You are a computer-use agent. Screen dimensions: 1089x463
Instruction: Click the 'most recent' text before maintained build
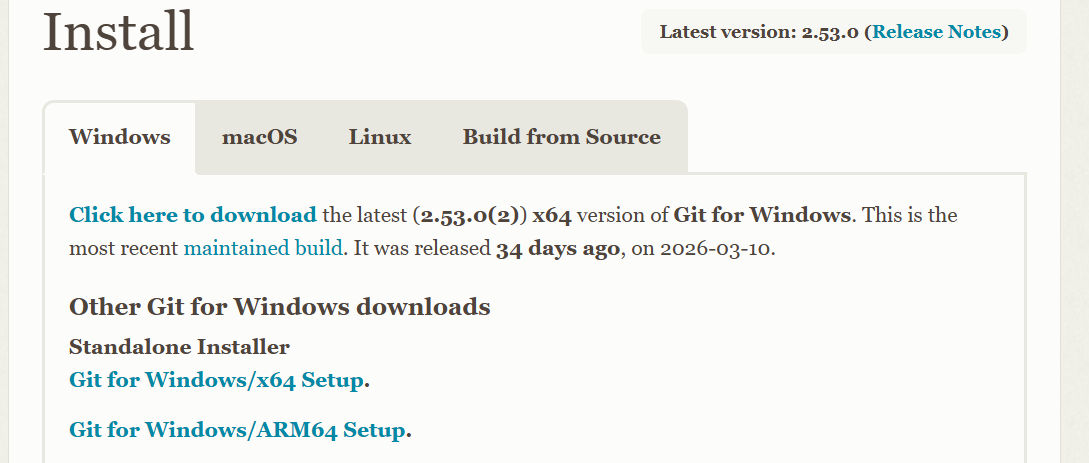point(123,248)
